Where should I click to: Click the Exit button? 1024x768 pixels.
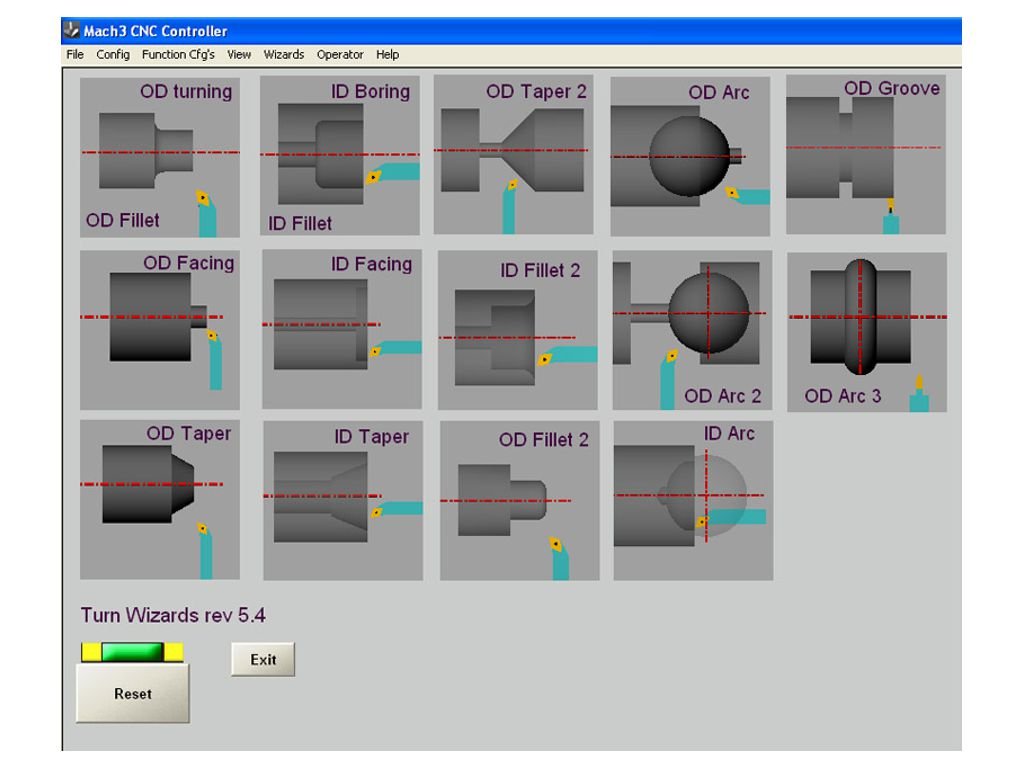coord(263,660)
